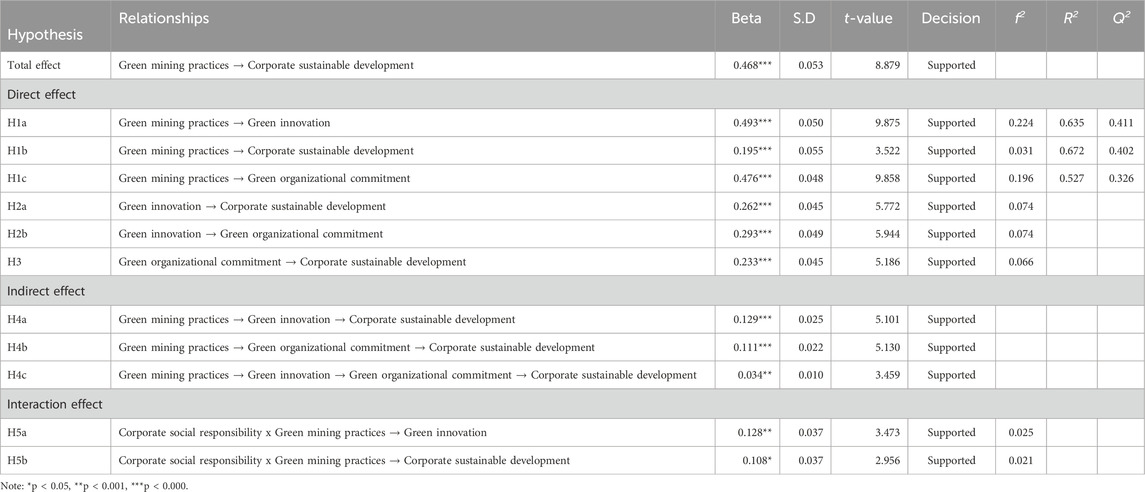Click the "t-value" column header
The height and width of the screenshot is (492, 1145).
[868, 19]
